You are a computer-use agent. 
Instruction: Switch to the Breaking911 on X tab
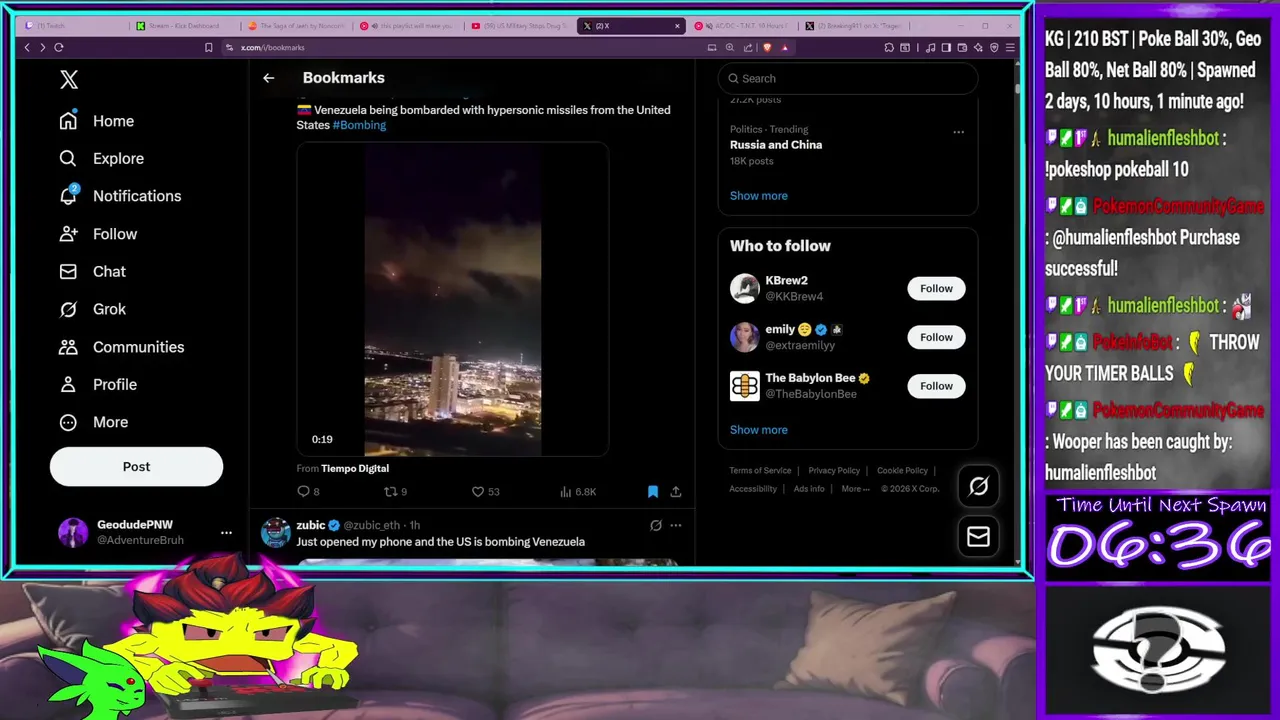(854, 26)
